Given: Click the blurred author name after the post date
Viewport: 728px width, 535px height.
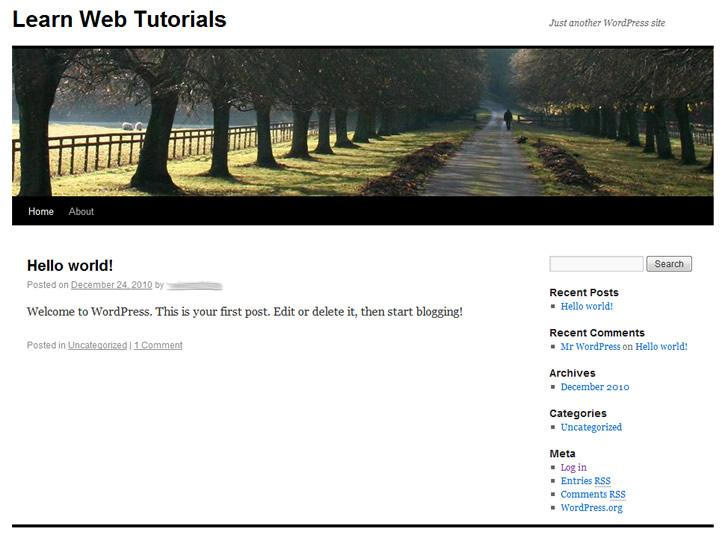Looking at the screenshot, I should point(194,285).
